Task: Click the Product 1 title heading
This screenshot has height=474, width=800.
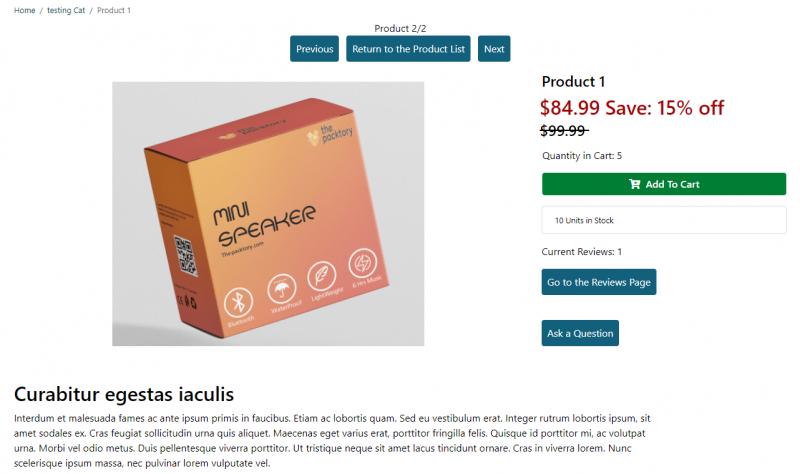Action: coord(573,82)
